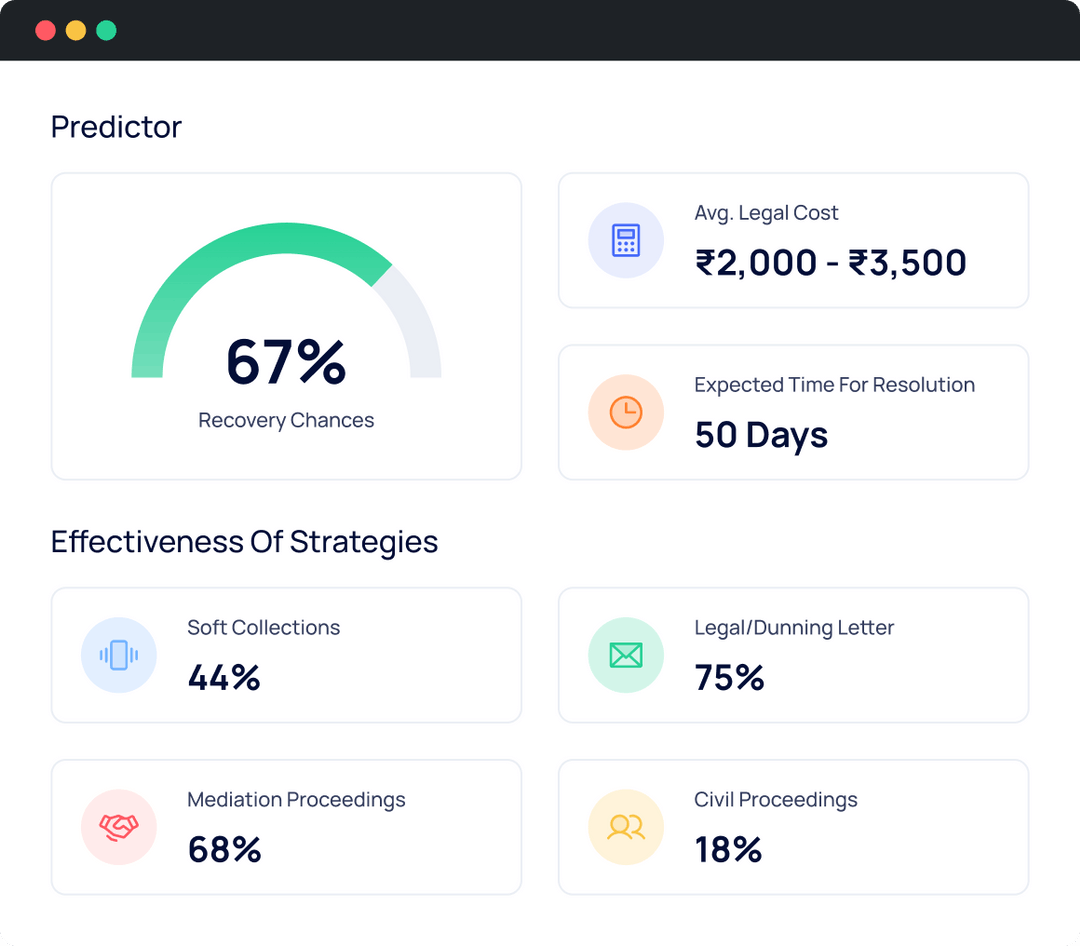Image resolution: width=1080 pixels, height=946 pixels.
Task: Click the yellow traffic light dot
Action: pyautogui.click(x=75, y=30)
